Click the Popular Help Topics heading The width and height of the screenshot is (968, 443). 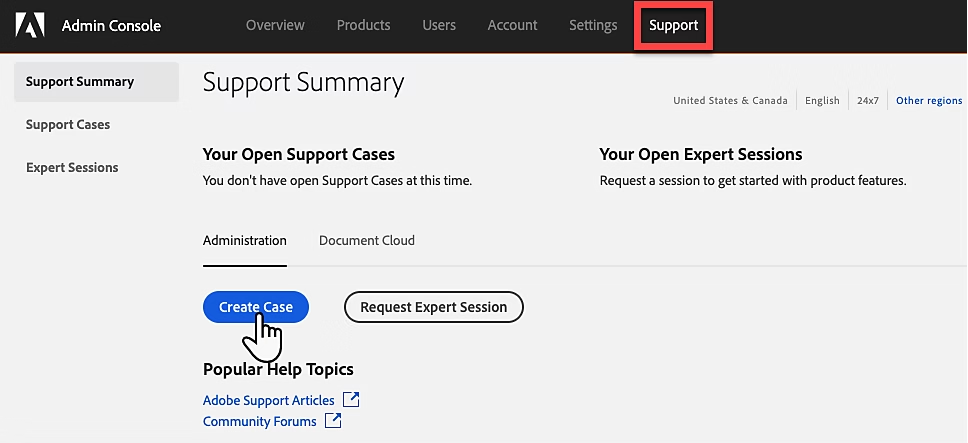click(278, 369)
